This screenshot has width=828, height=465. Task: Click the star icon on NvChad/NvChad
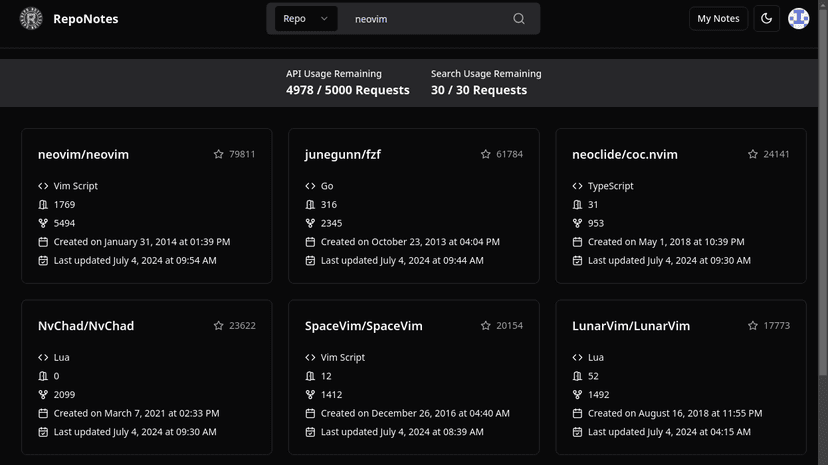click(219, 326)
